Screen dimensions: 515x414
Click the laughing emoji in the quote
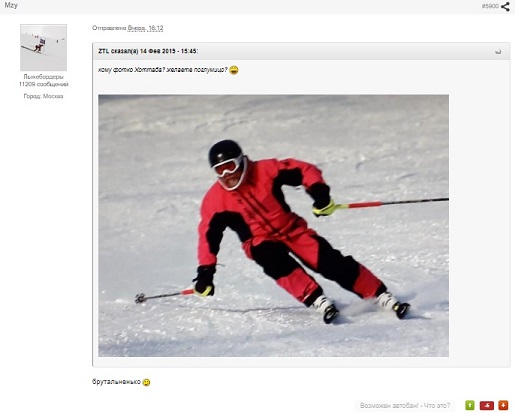click(x=234, y=70)
